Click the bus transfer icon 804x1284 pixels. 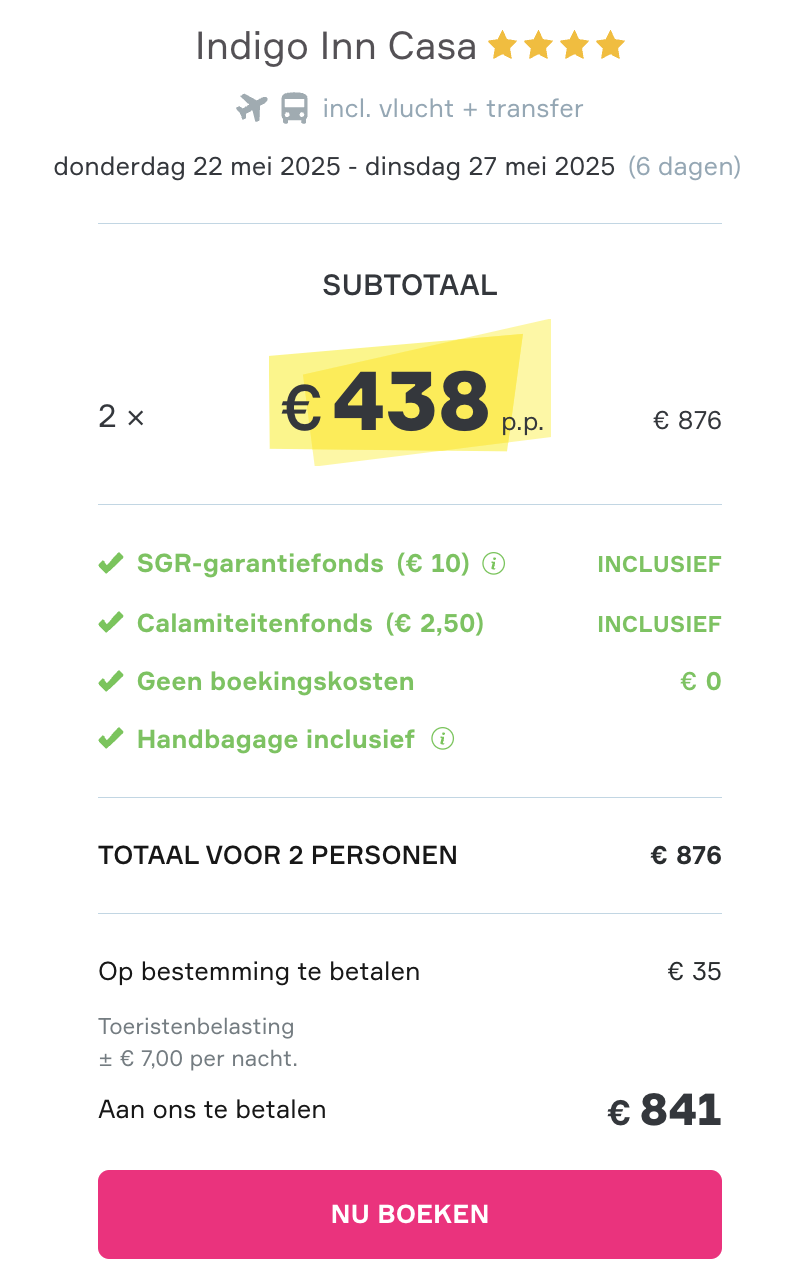[x=294, y=108]
